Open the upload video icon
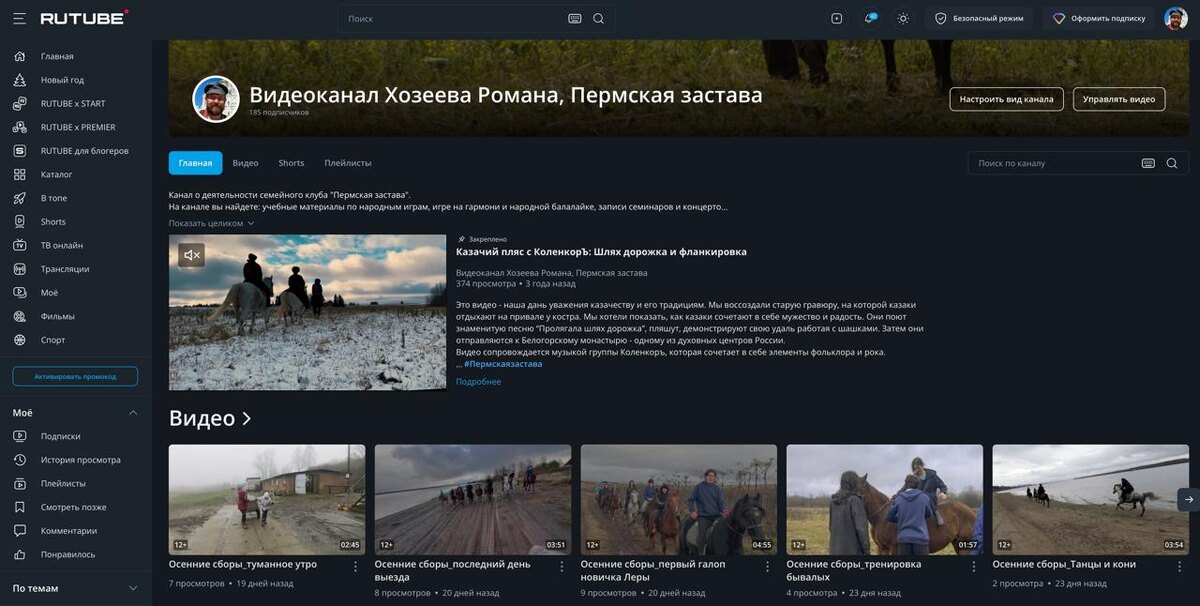 [837, 18]
